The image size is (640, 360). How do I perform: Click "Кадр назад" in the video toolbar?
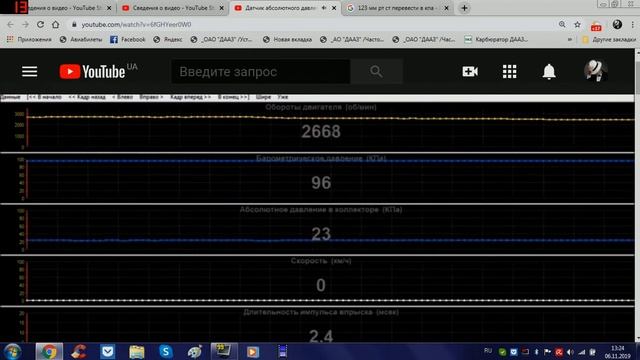point(87,97)
